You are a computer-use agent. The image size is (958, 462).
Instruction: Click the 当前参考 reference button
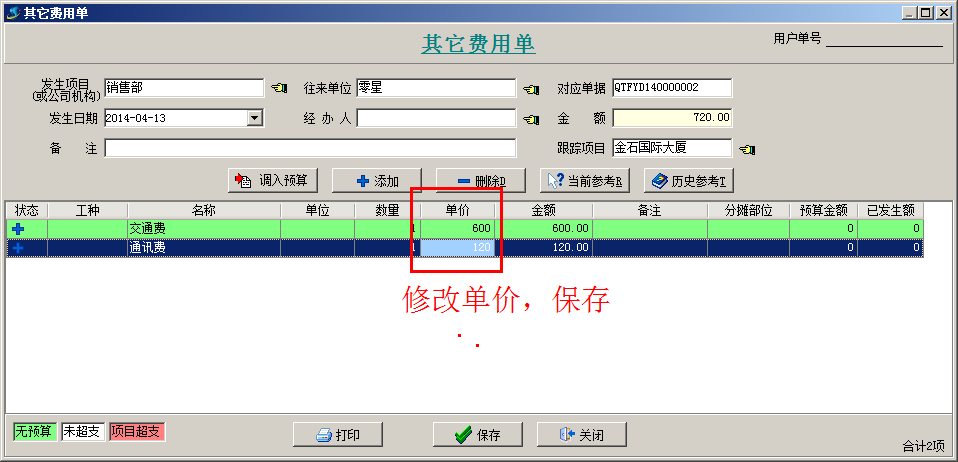click(584, 181)
